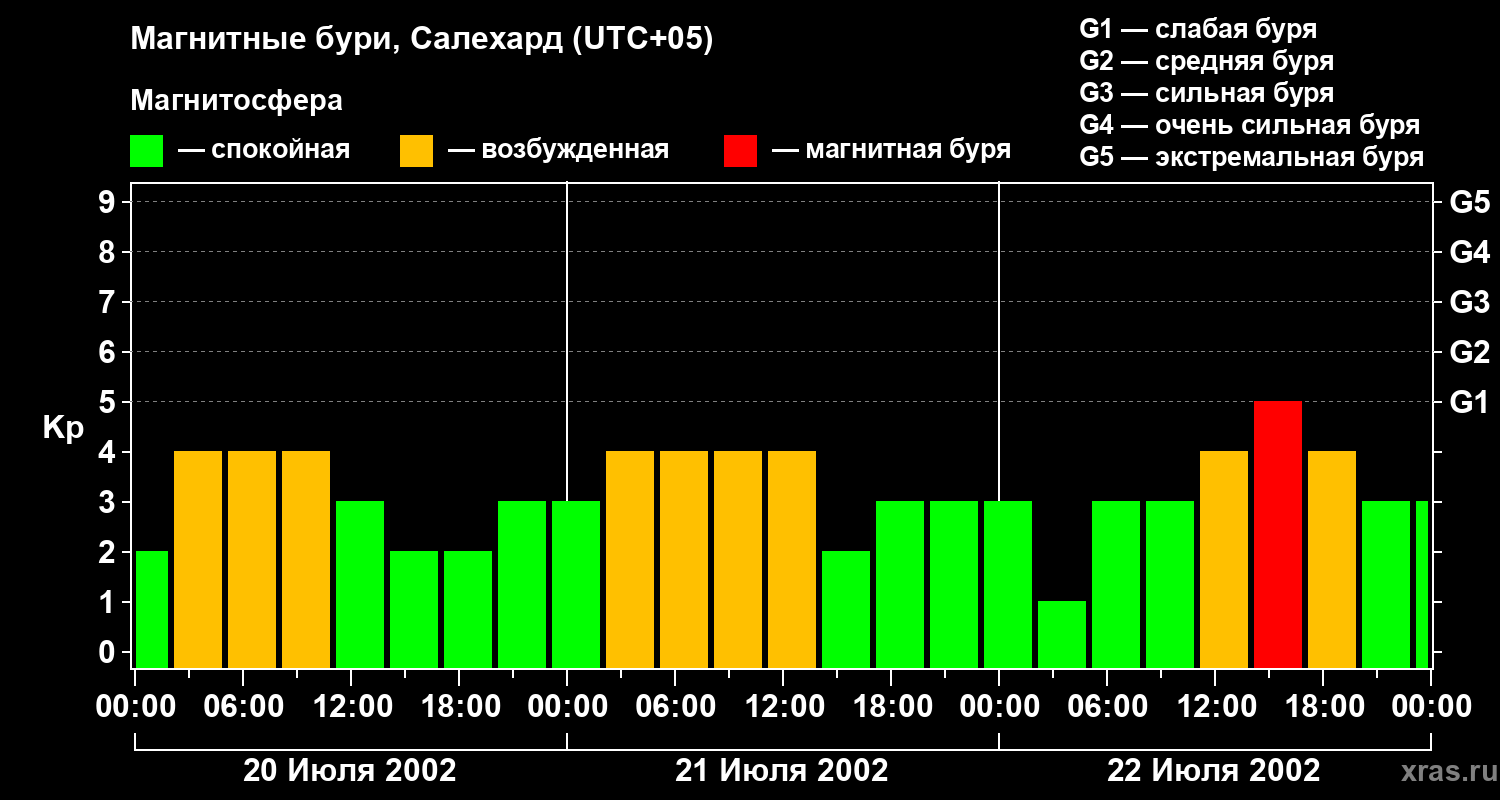Click the 'Kp' axis title
1500x800 pixels.
tap(63, 428)
